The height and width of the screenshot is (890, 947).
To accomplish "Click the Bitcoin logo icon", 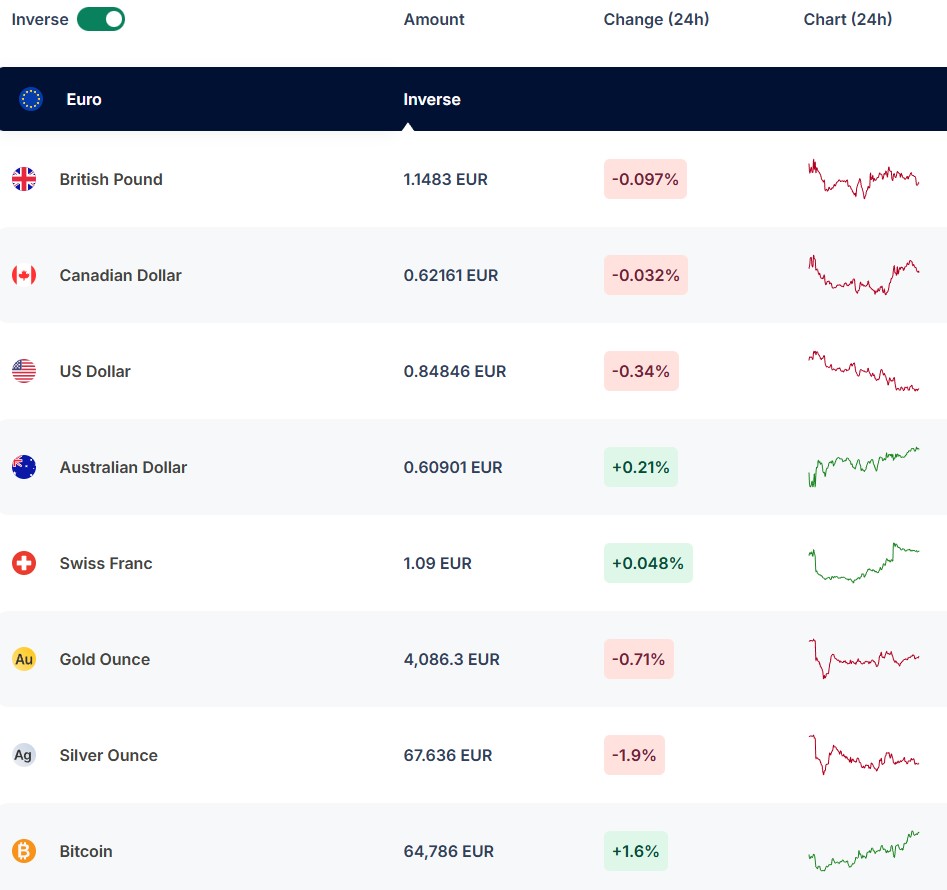I will point(24,851).
